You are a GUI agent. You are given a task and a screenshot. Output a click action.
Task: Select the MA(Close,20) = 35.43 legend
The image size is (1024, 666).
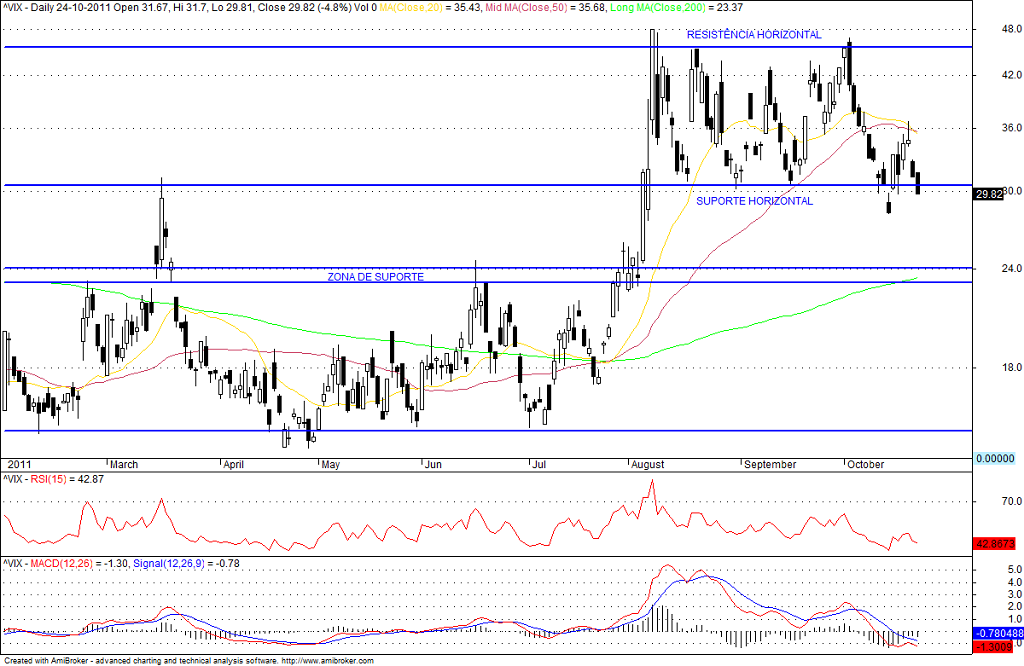click(429, 8)
